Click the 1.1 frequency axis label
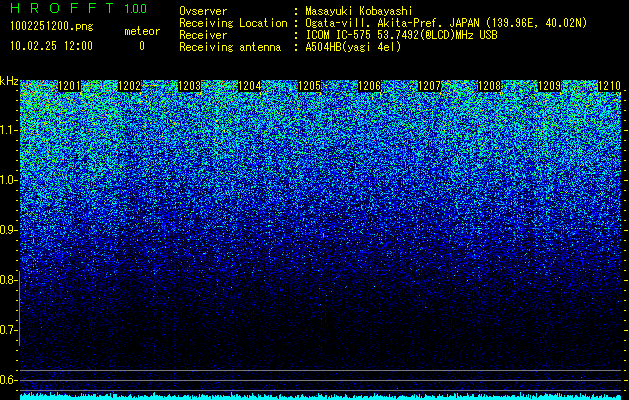 (x=8, y=130)
